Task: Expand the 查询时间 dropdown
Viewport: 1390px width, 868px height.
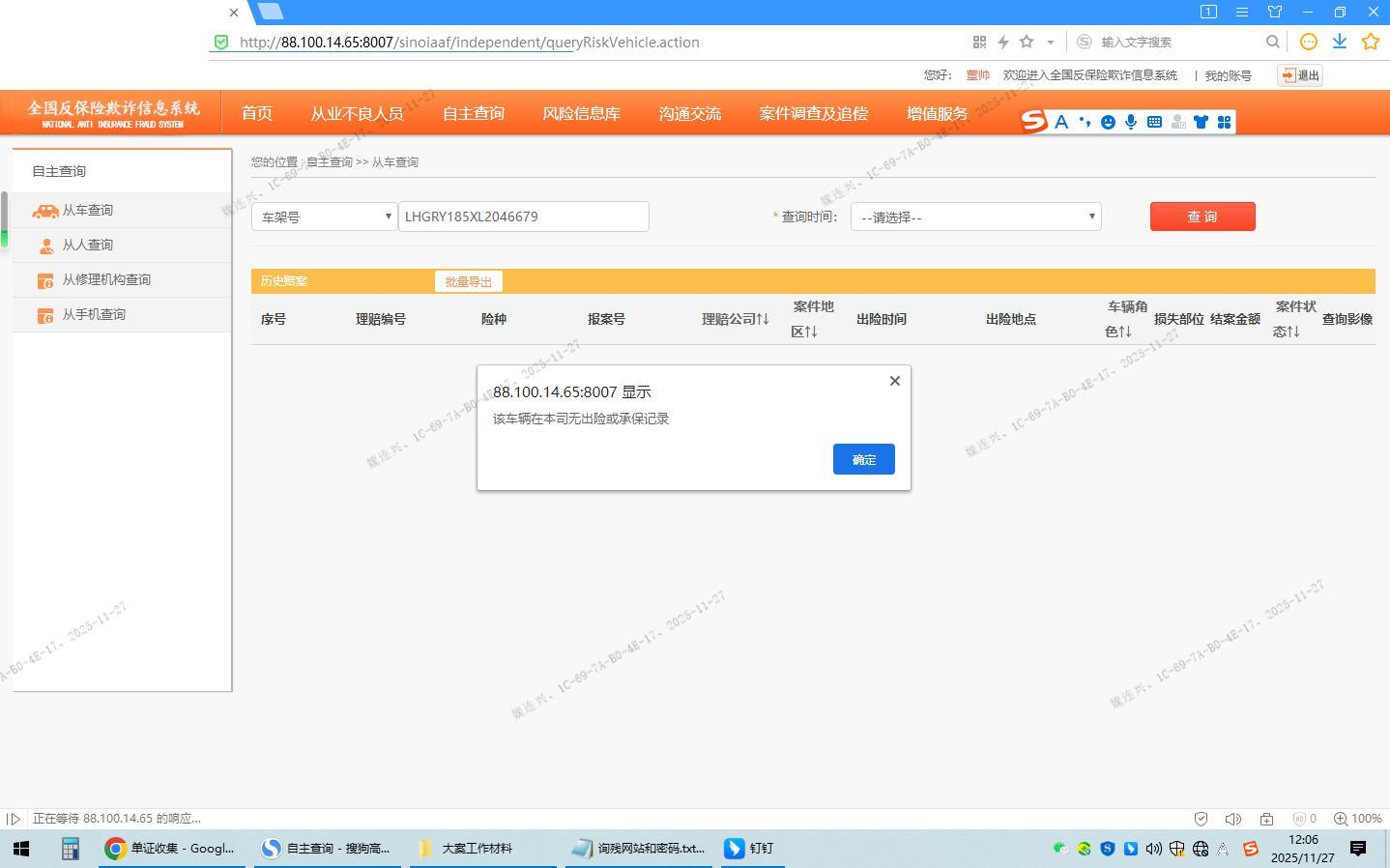Action: 975,217
